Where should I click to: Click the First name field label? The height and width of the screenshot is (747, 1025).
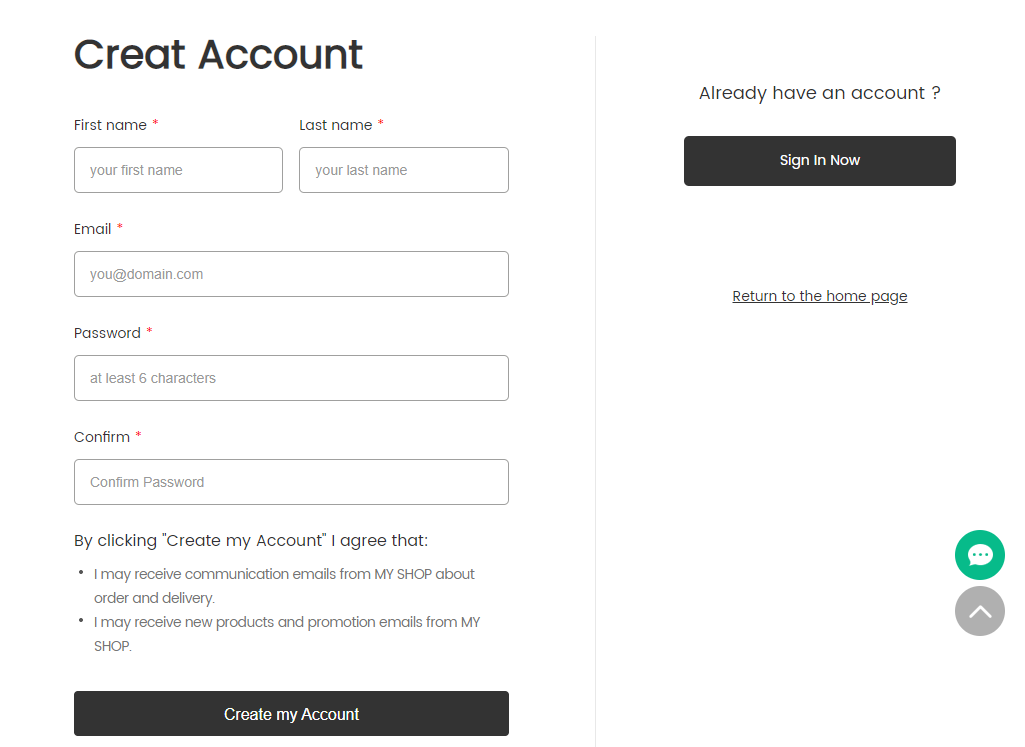click(110, 125)
